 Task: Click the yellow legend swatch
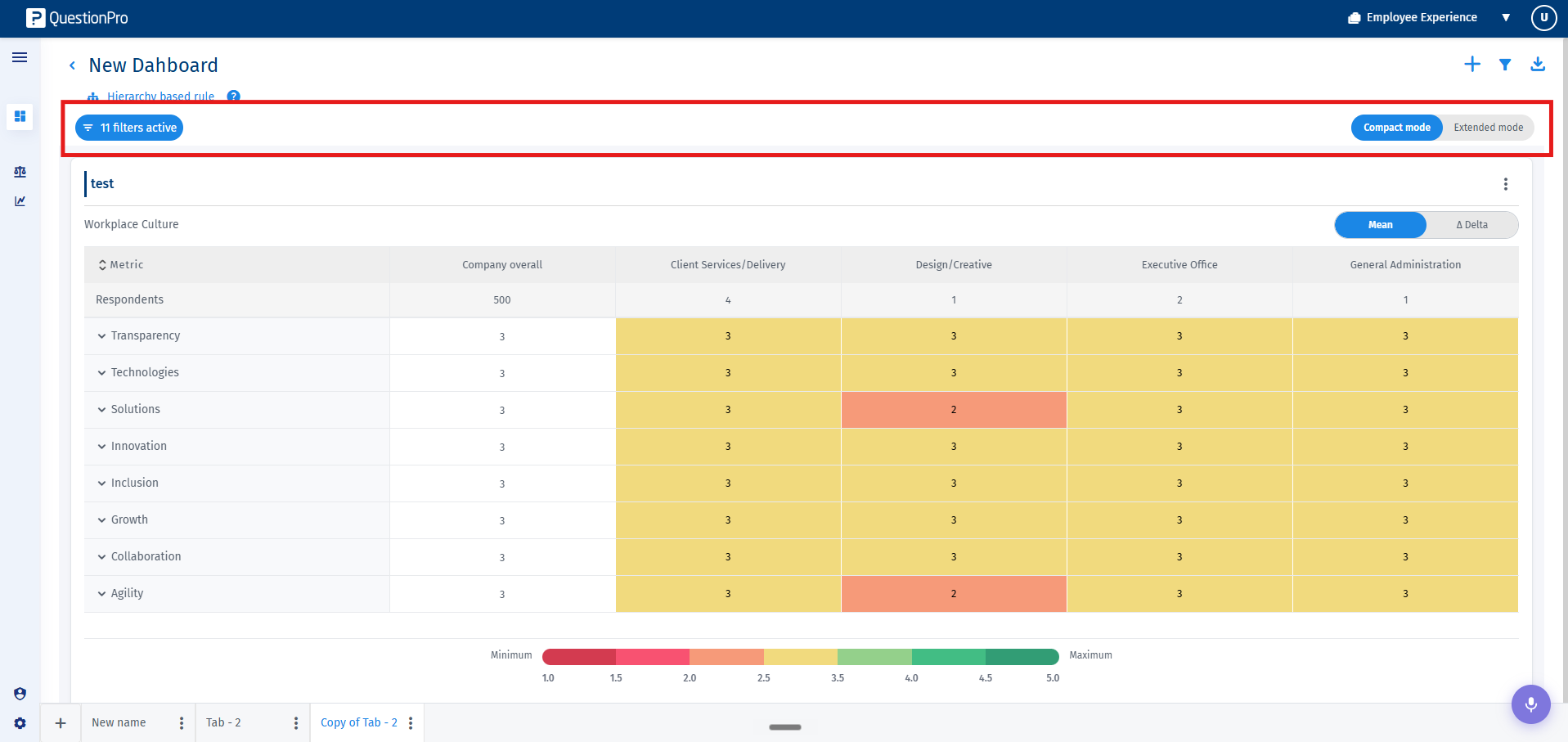click(x=801, y=657)
